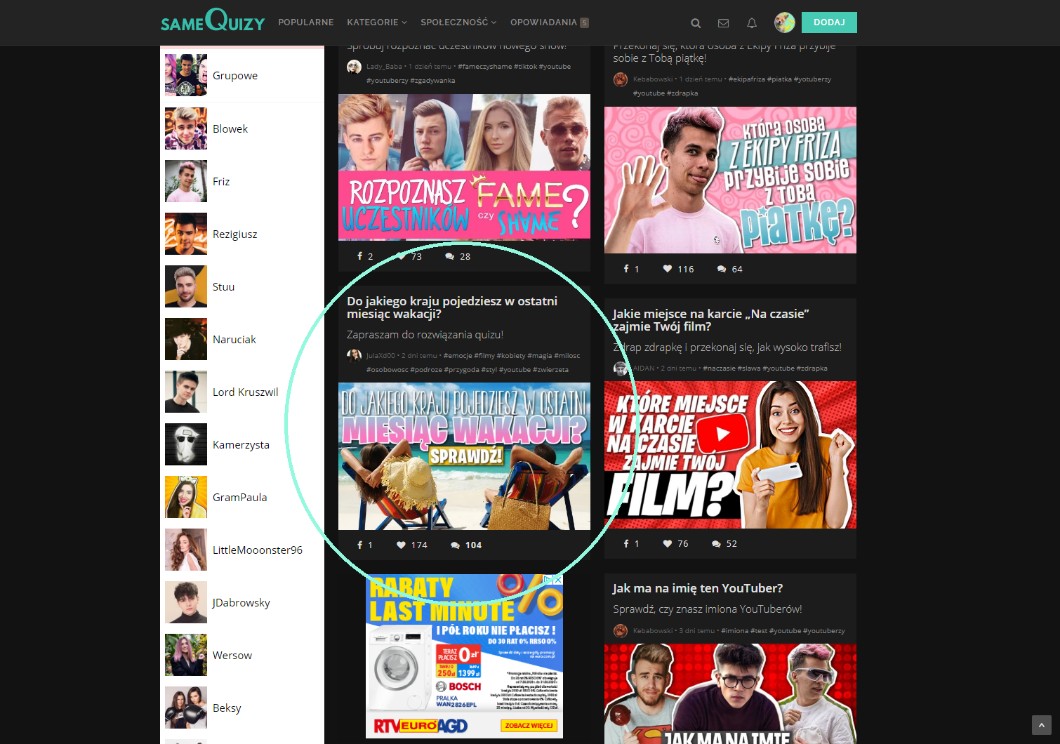Expand the Kategorie dropdown menu
This screenshot has height=744, width=1060.
pos(376,22)
